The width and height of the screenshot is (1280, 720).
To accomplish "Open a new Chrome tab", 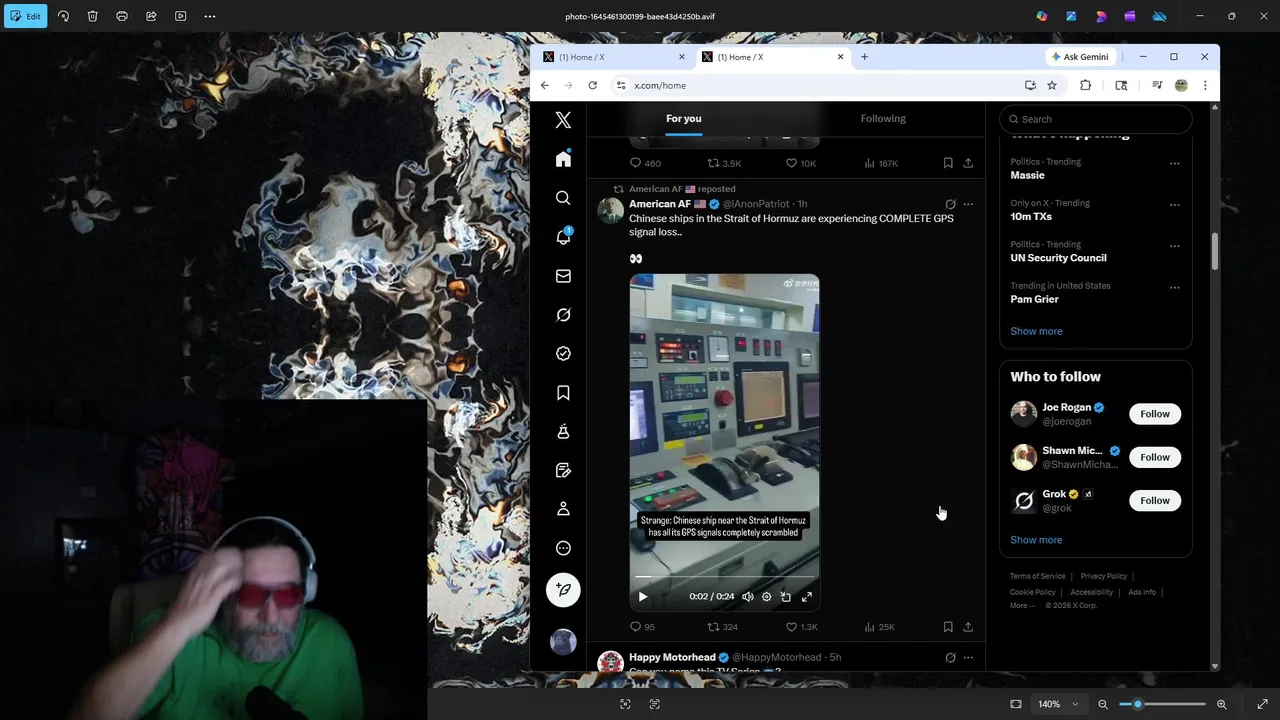I will (864, 57).
